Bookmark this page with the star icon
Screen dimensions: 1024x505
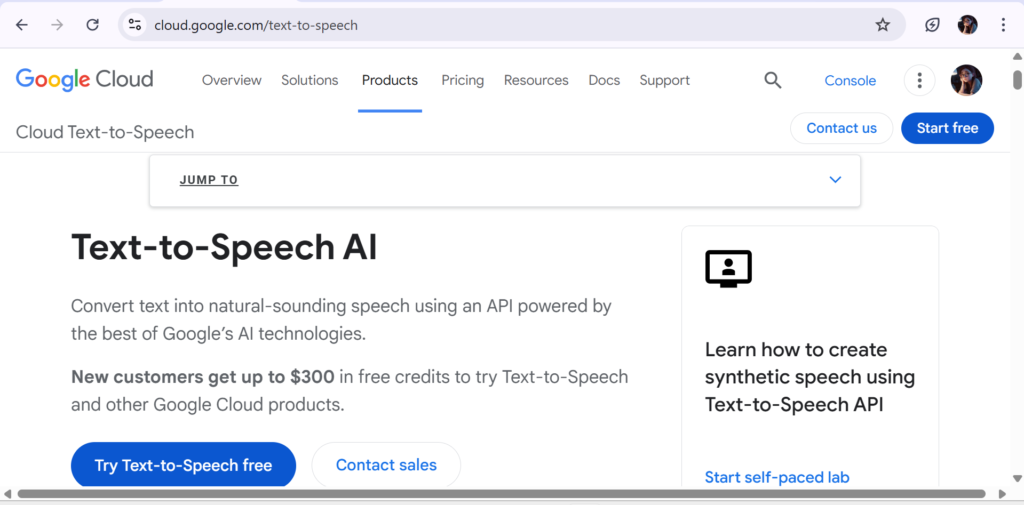(x=882, y=25)
